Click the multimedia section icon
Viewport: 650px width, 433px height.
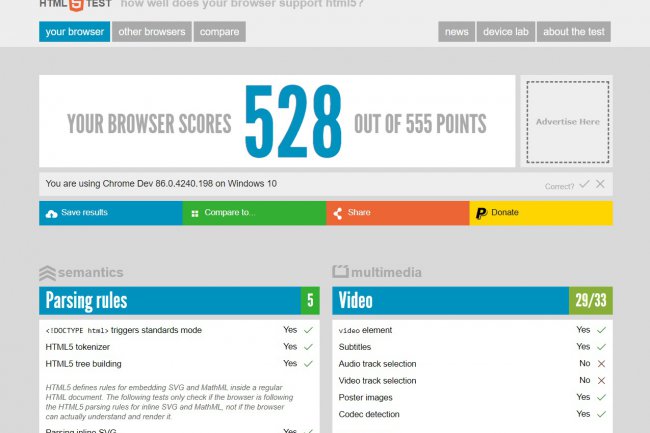pos(340,272)
